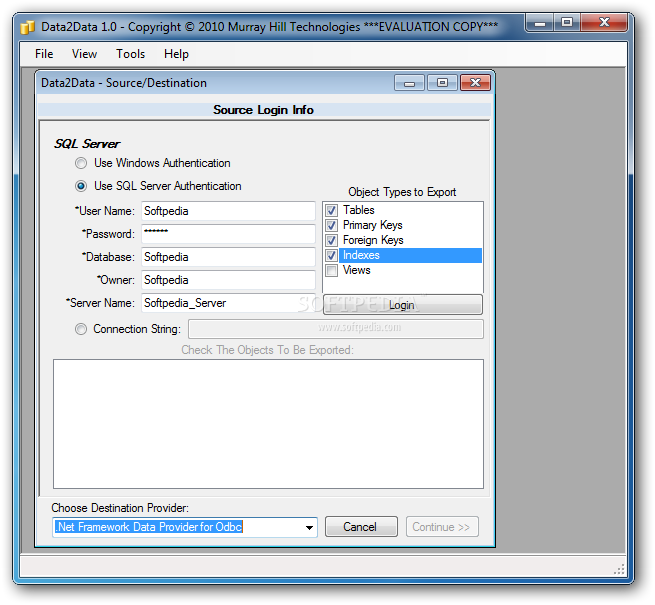Close the Source/Destination child window
This screenshot has width=655, height=605.
click(475, 83)
